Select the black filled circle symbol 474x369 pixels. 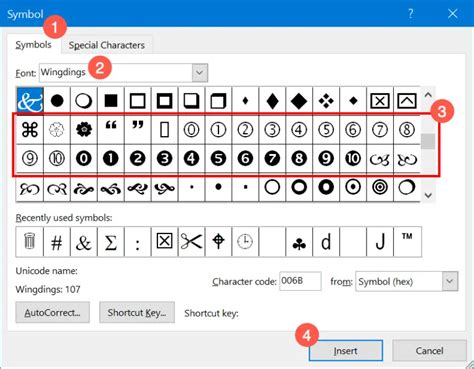(57, 100)
